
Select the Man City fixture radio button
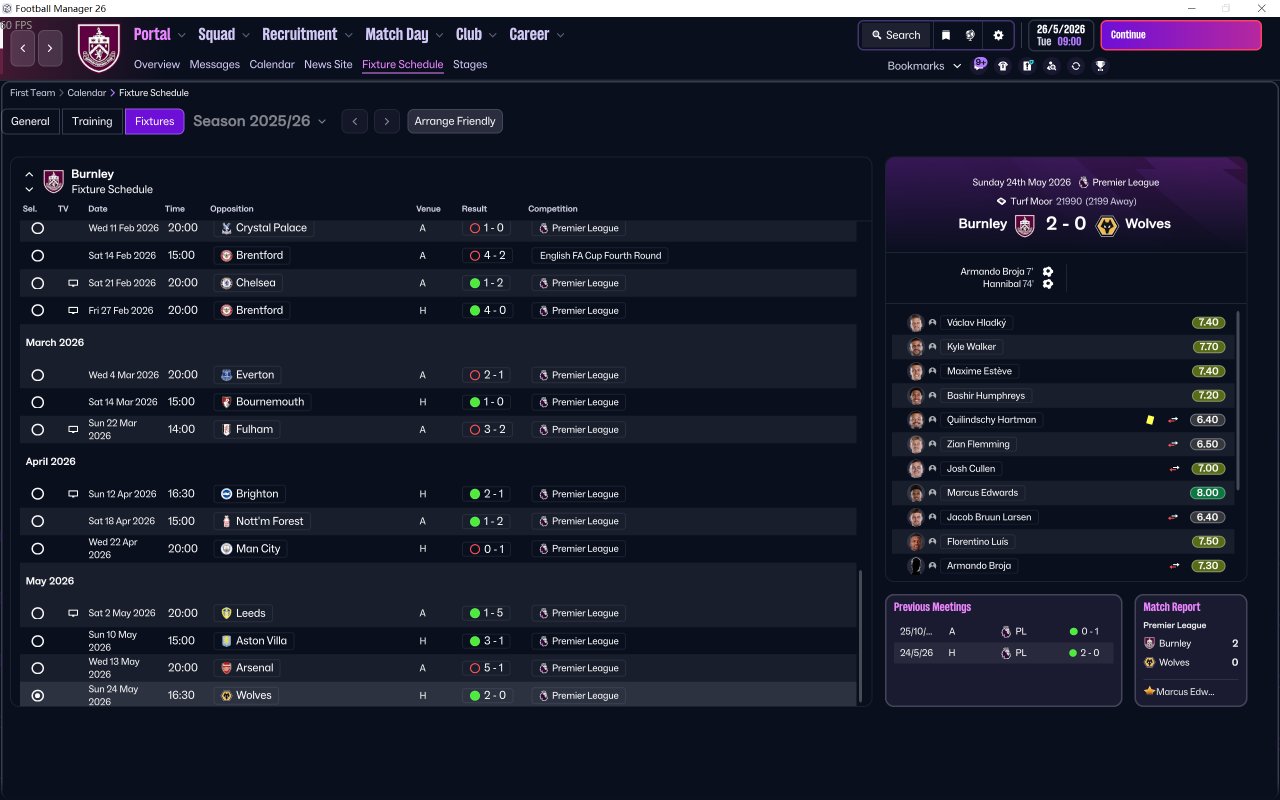pyautogui.click(x=38, y=549)
